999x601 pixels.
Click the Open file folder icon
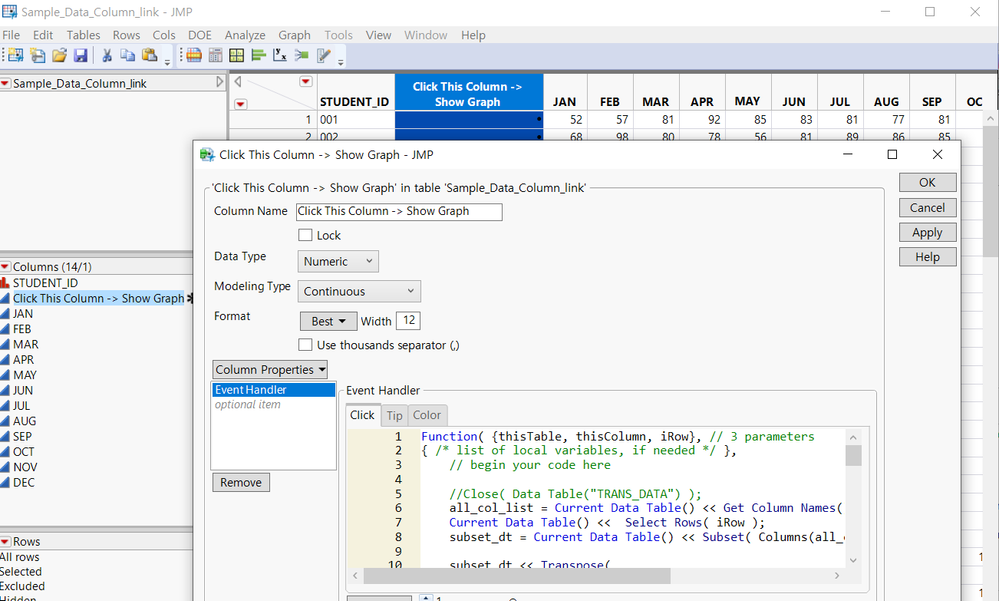(x=59, y=56)
